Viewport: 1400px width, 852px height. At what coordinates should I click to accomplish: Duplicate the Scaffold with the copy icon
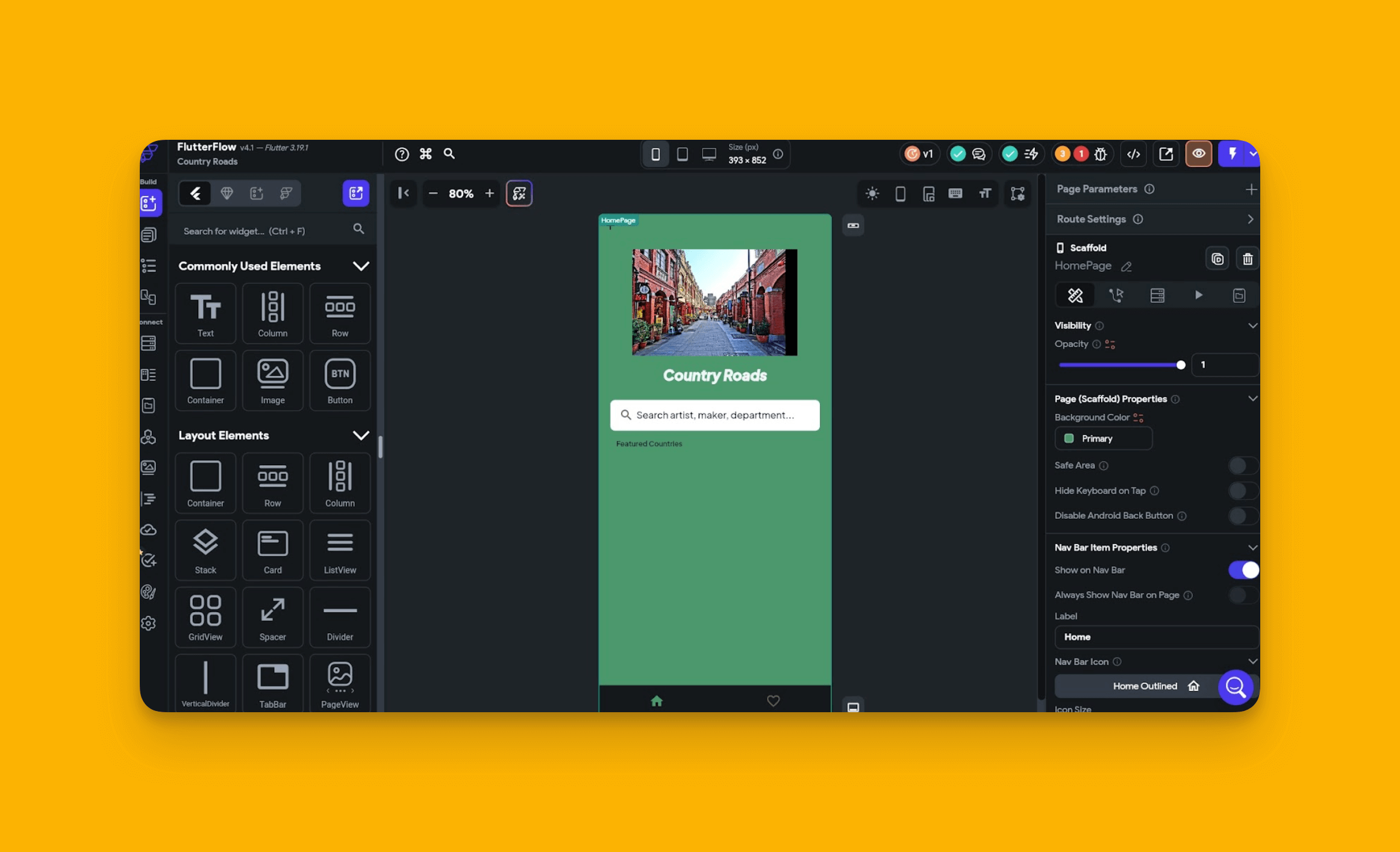point(1217,258)
